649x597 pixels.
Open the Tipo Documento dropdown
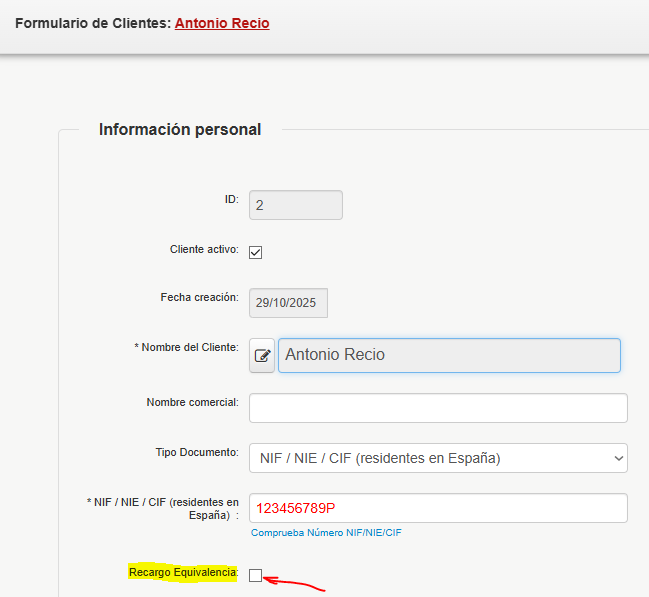(438, 458)
